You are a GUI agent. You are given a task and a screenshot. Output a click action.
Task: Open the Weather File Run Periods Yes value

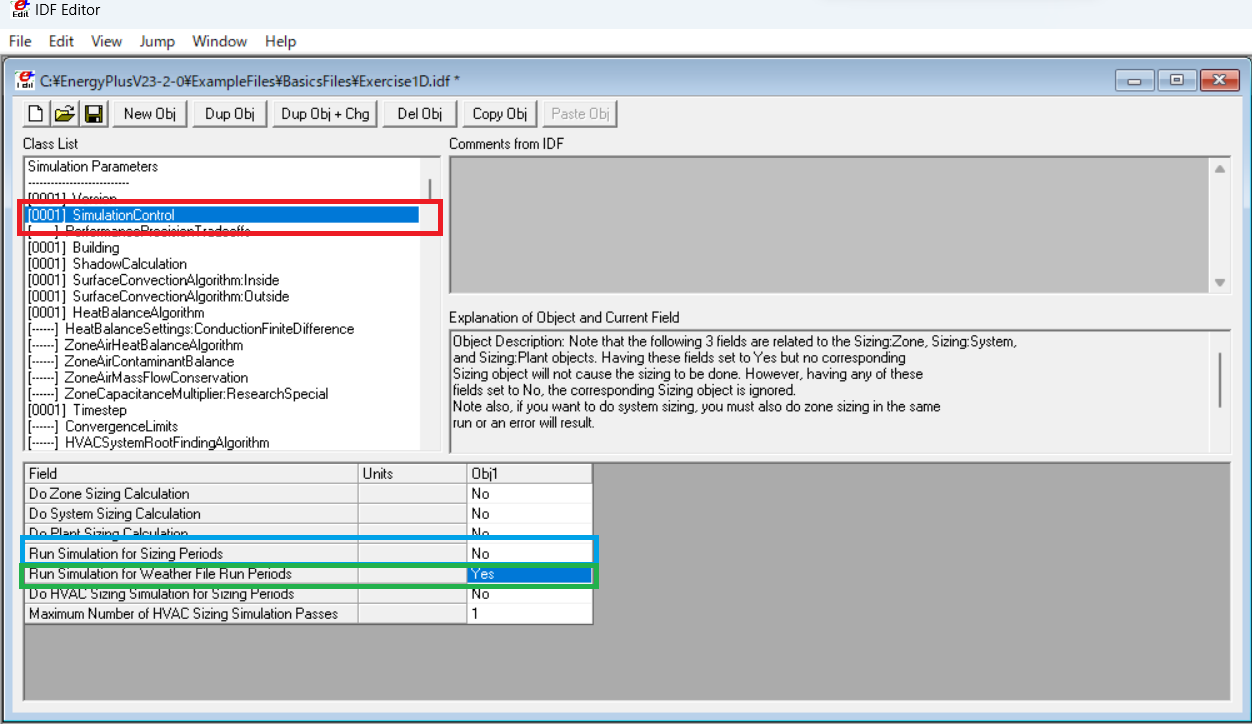(x=529, y=574)
